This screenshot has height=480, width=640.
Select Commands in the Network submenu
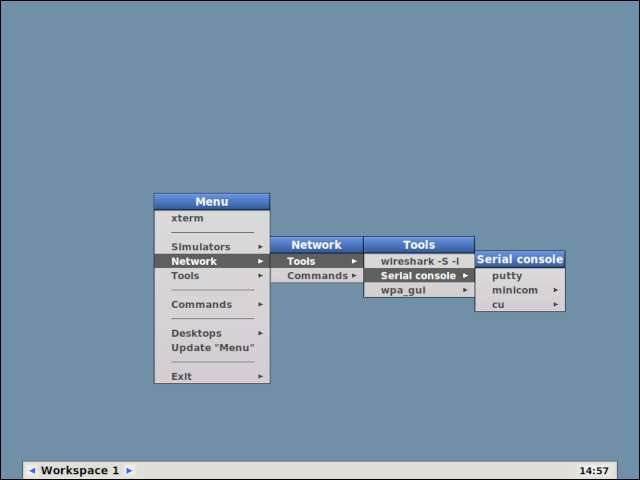[317, 276]
